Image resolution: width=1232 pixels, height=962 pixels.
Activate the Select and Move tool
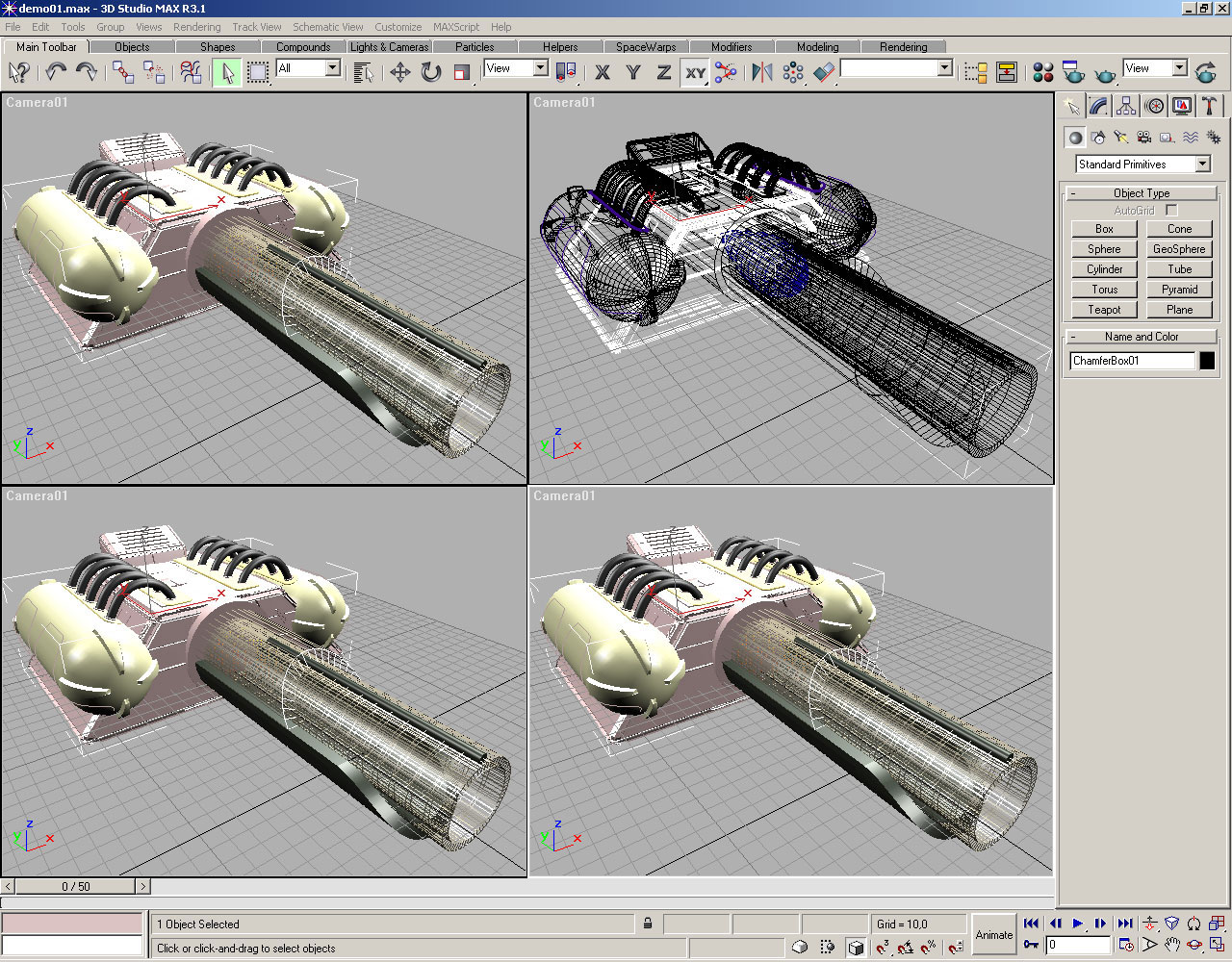click(x=399, y=72)
